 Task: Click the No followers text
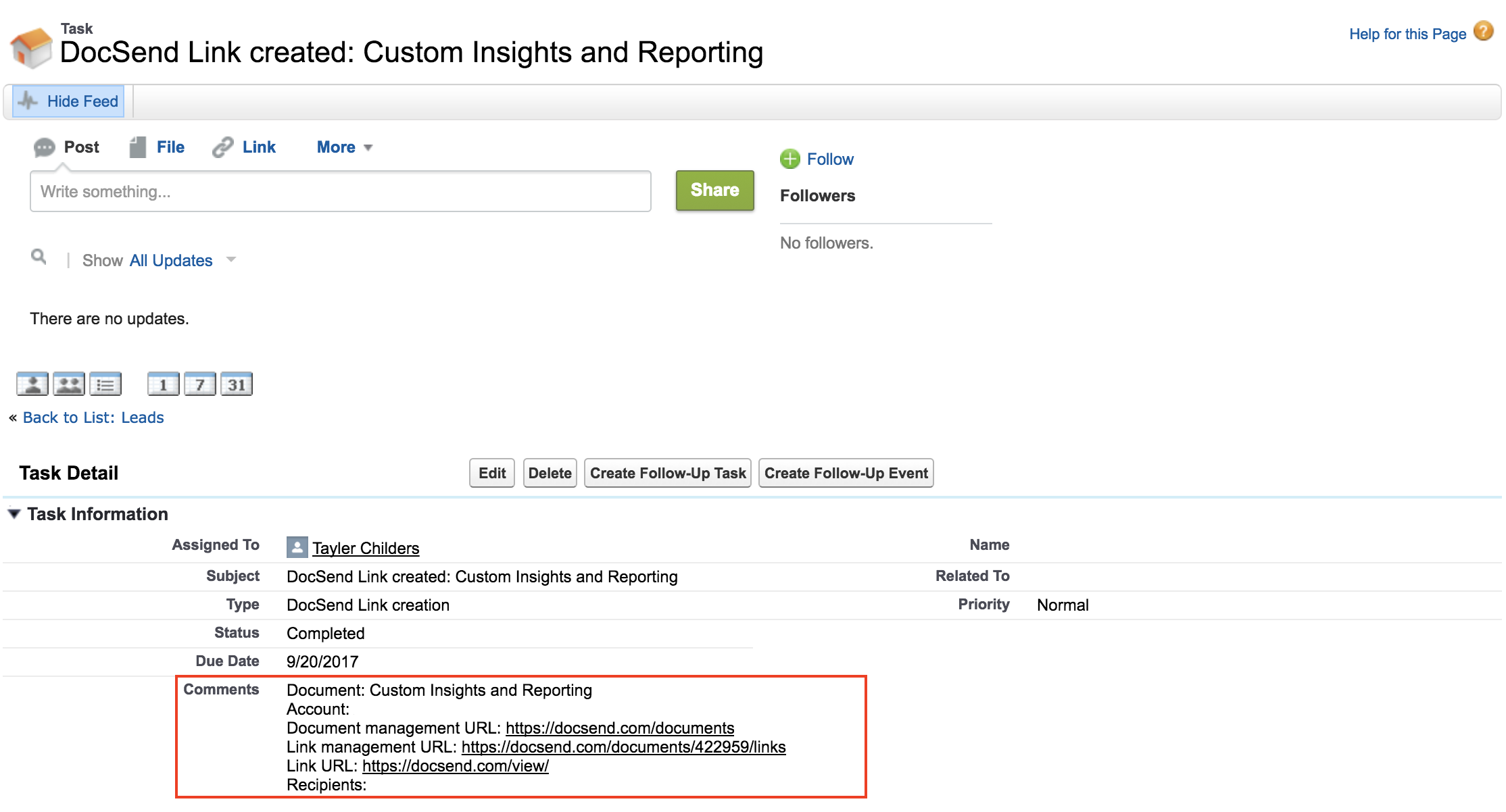[x=827, y=243]
